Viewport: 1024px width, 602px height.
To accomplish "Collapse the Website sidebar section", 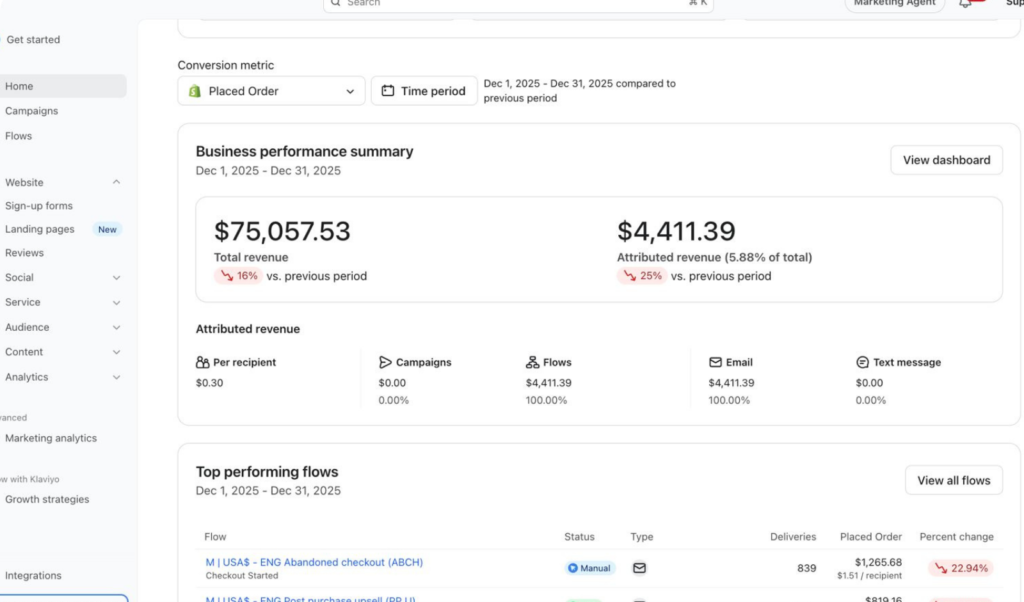I will 116,182.
